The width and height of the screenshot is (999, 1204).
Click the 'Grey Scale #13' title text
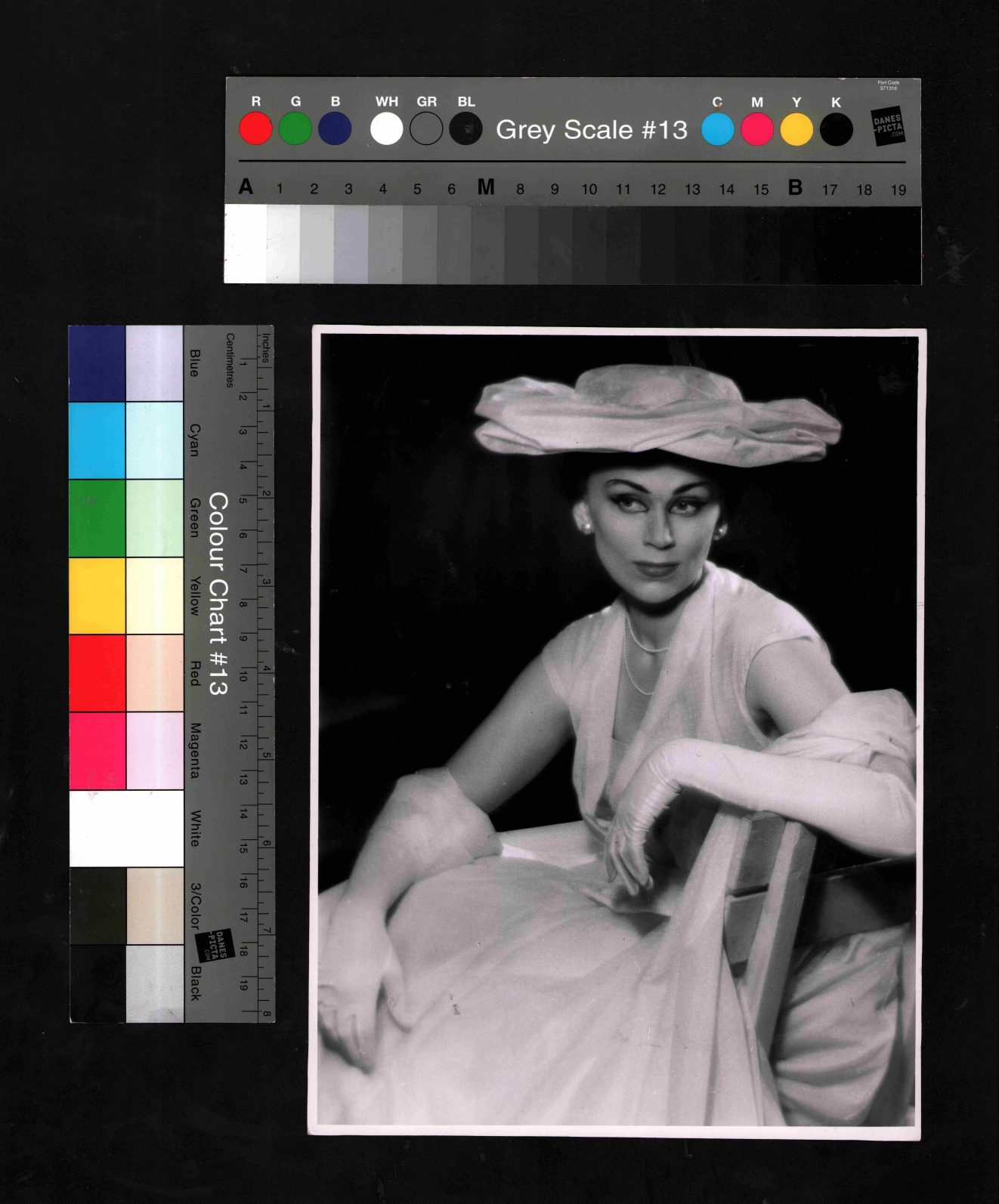point(592,130)
